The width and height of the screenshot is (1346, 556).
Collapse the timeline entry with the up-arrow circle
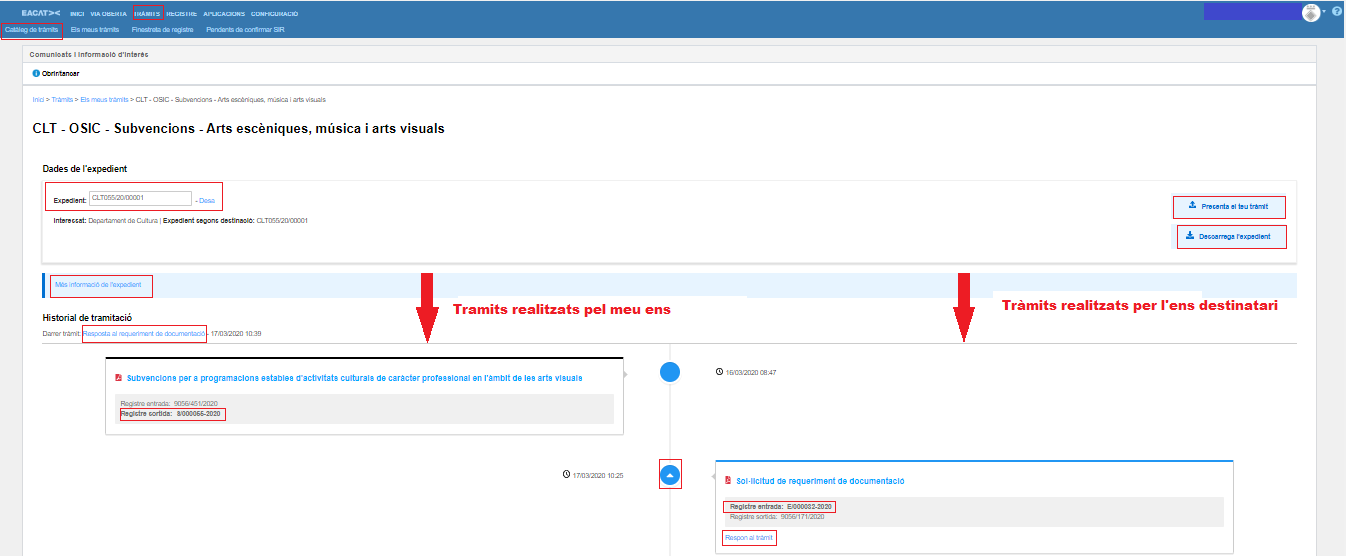(670, 475)
